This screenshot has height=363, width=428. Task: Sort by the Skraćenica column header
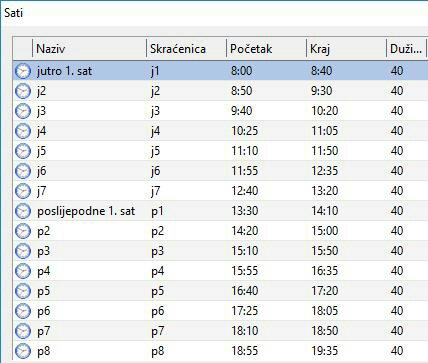coord(186,49)
